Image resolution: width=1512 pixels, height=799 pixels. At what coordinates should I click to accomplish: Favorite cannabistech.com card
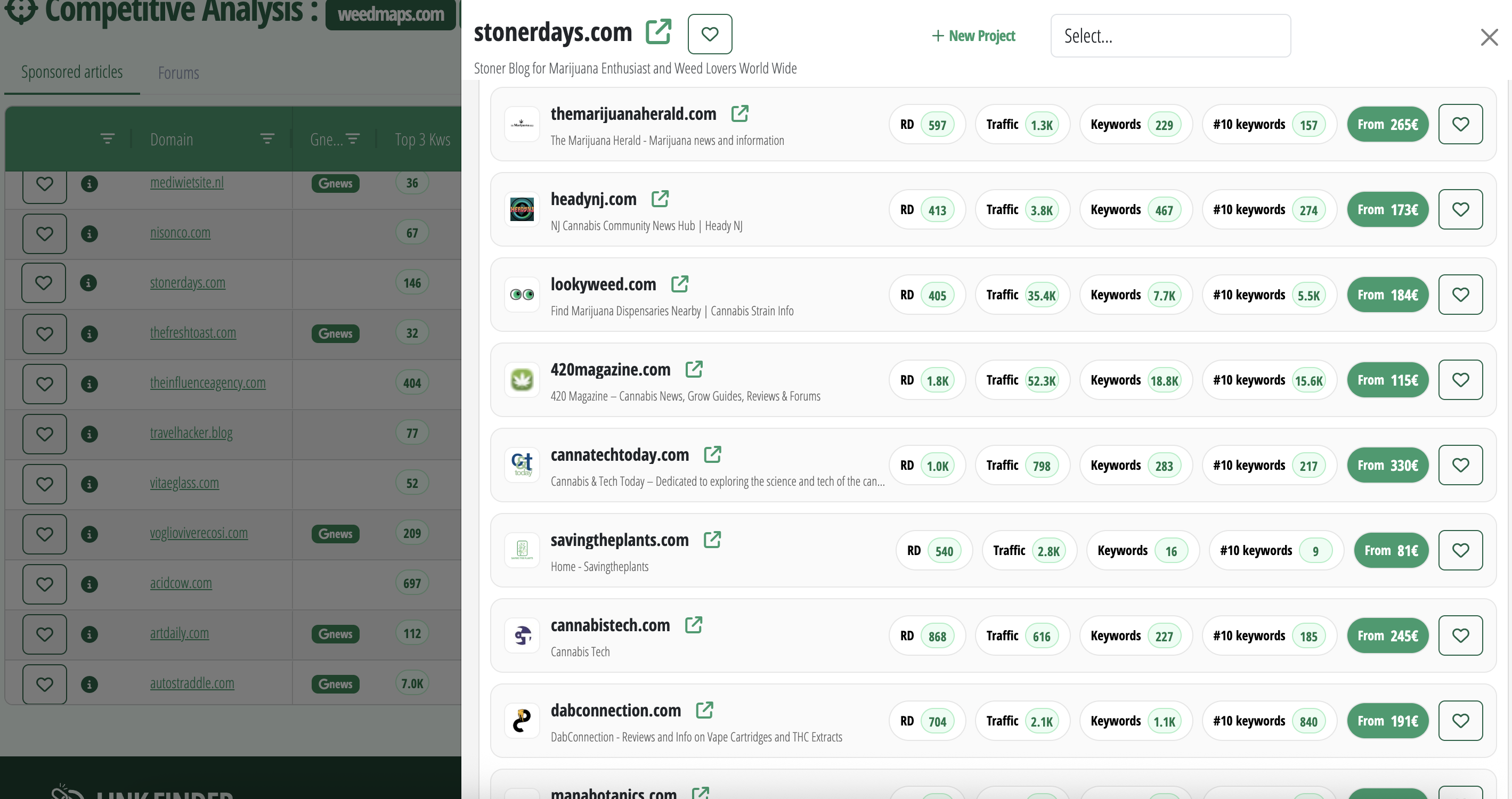[x=1460, y=635]
